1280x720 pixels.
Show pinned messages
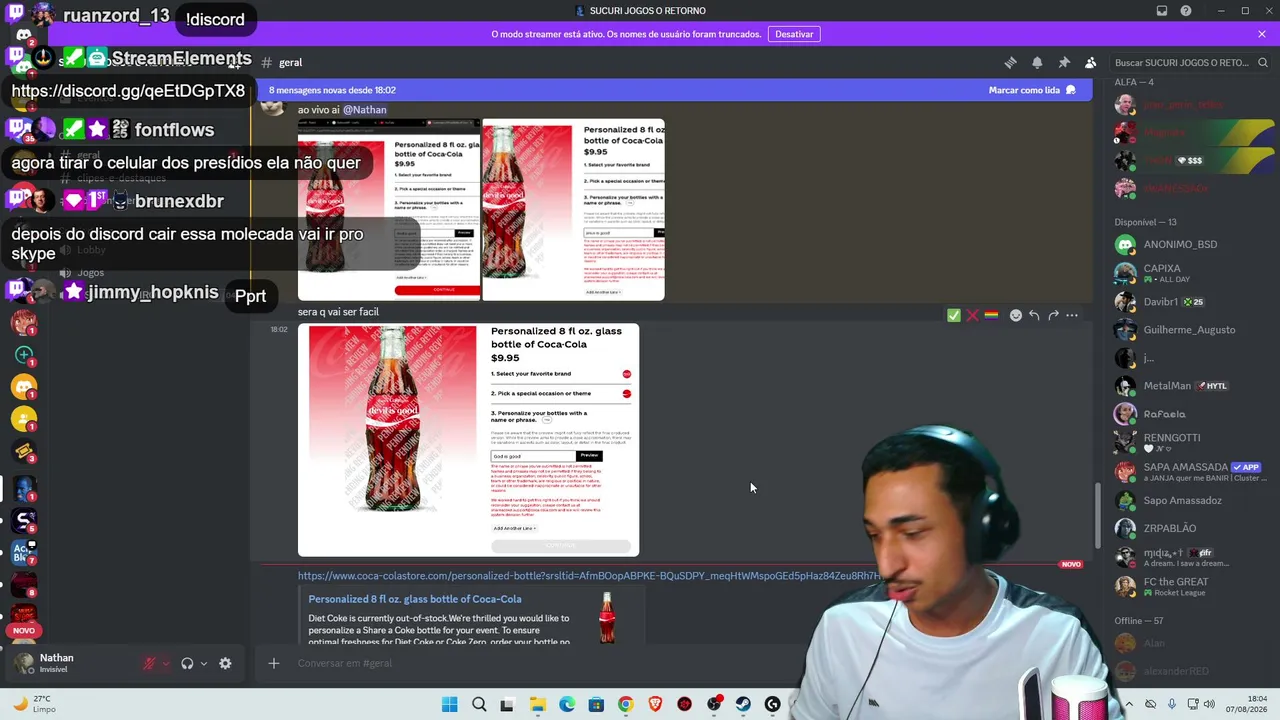click(1064, 62)
